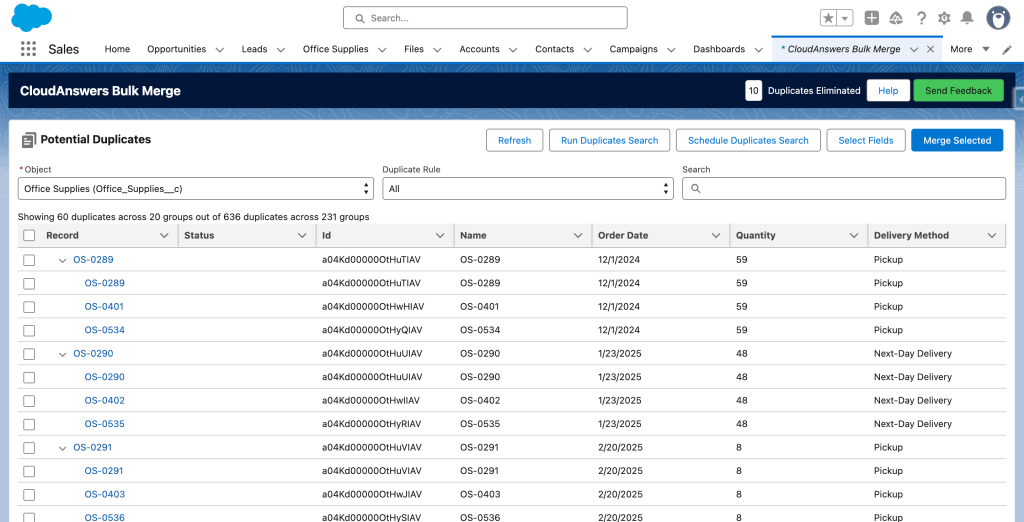This screenshot has width=1024, height=522.
Task: Open the CloudAnswers Bulk Merge tab chevron
Action: [914, 50]
